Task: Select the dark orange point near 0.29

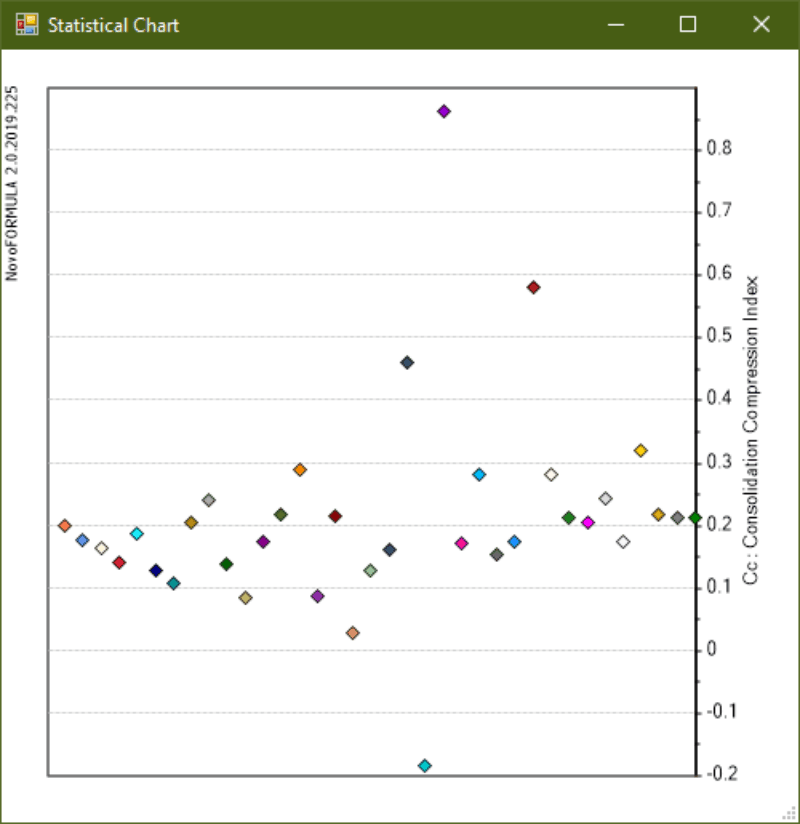Action: 300,470
